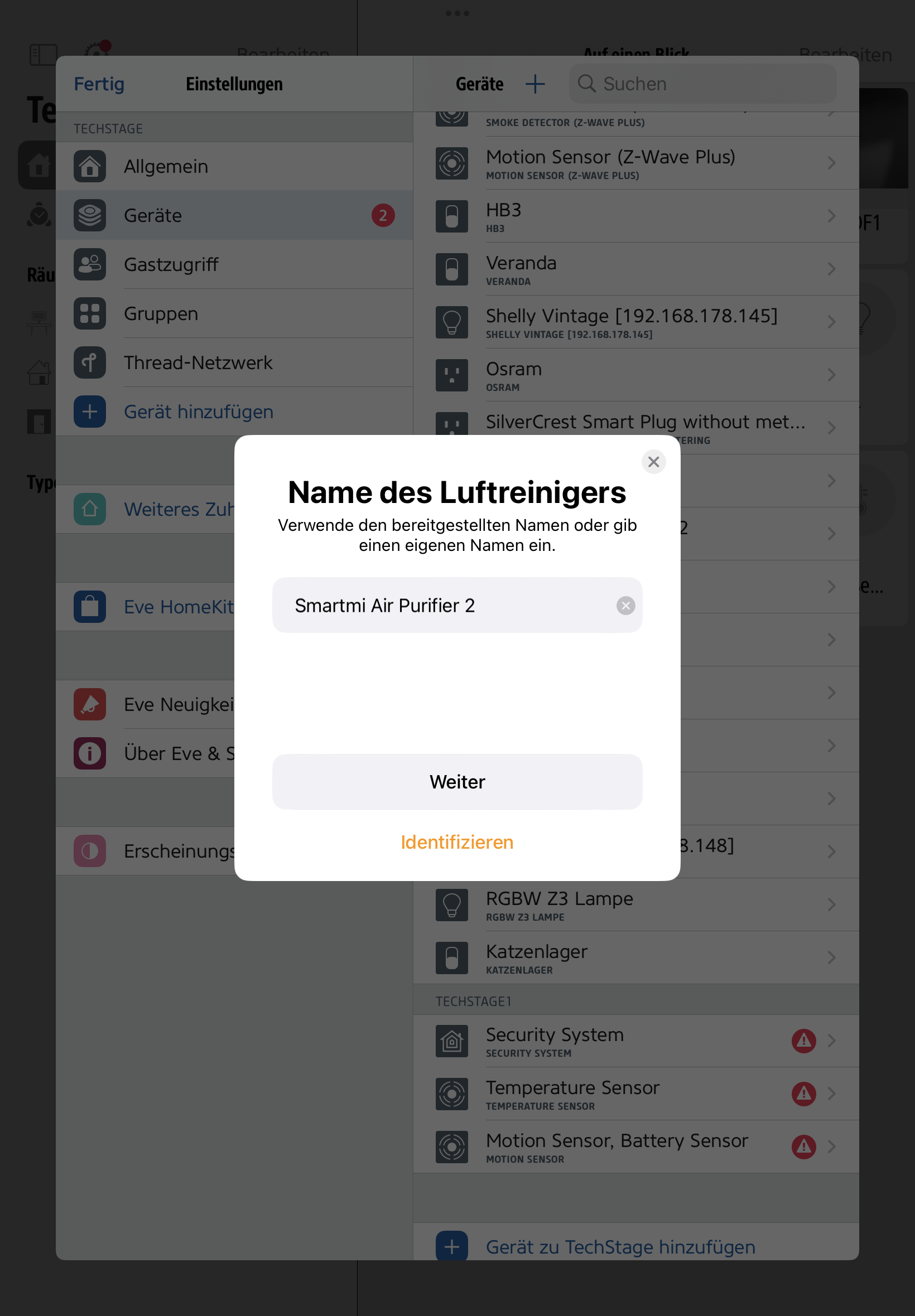915x1316 pixels.
Task: Expand the Motion Sensor (Z-Wave Plus) chevron
Action: (x=832, y=163)
